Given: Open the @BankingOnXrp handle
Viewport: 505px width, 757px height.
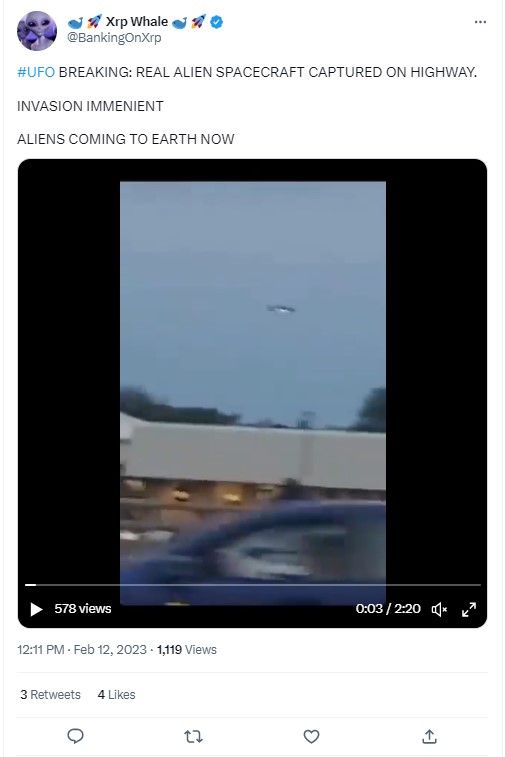Looking at the screenshot, I should (114, 38).
